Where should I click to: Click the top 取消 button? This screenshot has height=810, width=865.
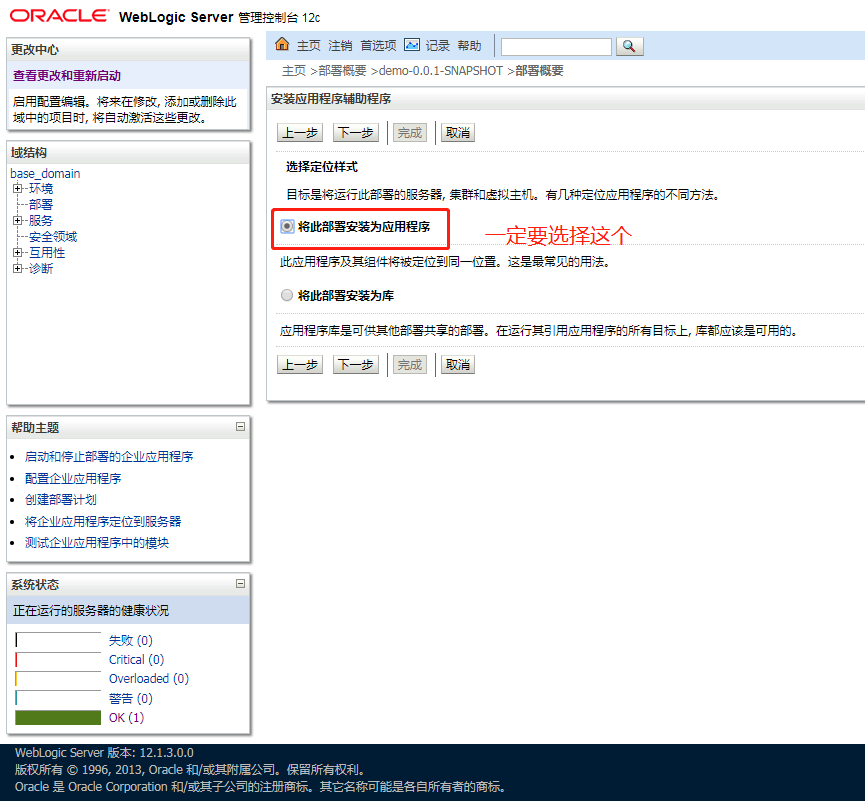click(458, 133)
